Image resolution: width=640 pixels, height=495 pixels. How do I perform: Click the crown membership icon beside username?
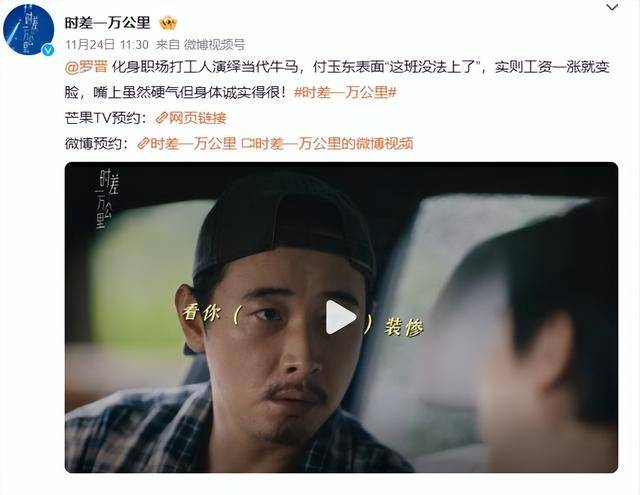168,23
